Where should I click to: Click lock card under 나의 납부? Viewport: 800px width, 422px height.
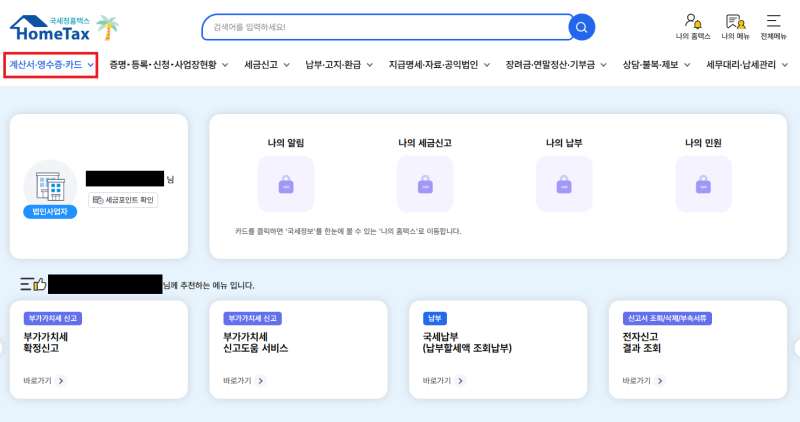click(x=564, y=184)
